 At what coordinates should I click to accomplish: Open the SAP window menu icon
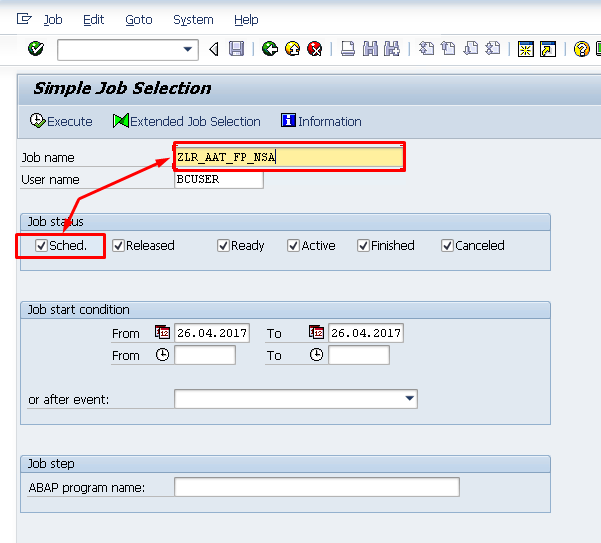point(24,19)
